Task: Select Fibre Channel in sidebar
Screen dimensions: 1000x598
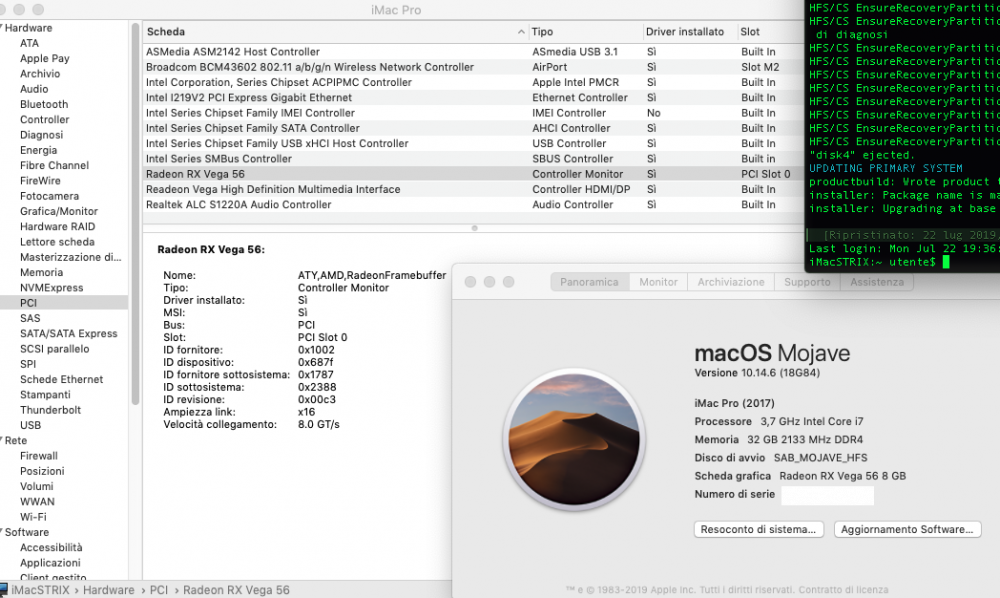Action: click(54, 166)
